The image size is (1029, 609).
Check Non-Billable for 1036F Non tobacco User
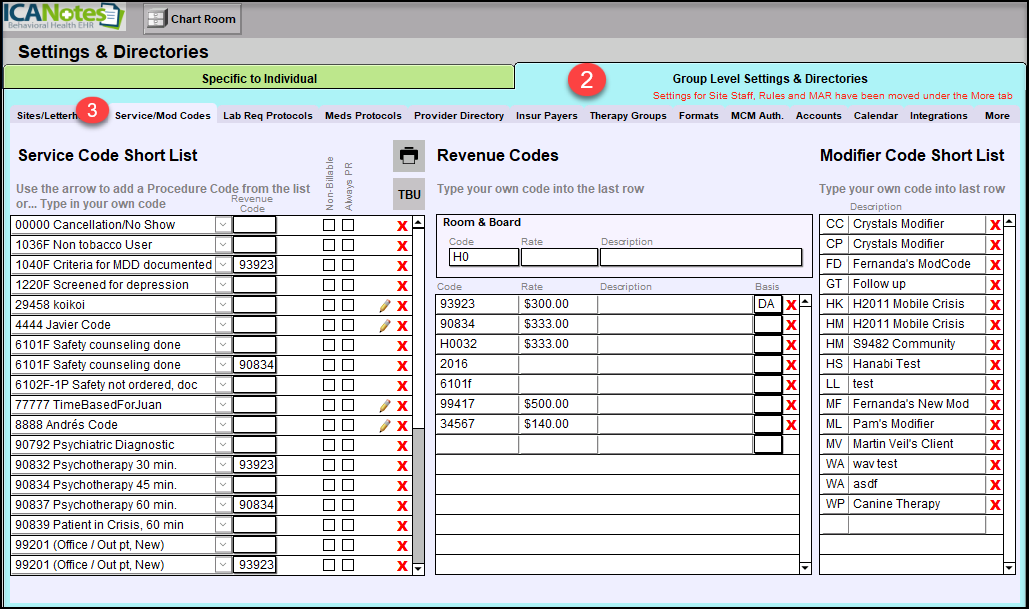point(328,245)
